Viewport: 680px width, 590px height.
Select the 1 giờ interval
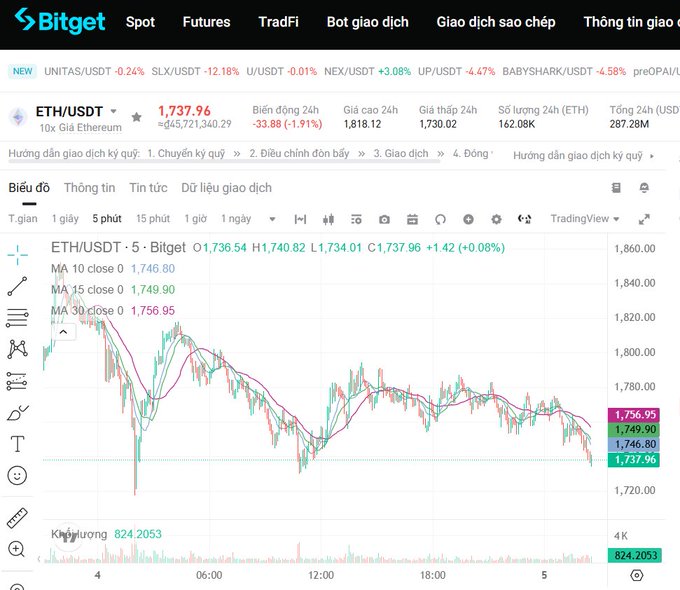[x=196, y=219]
